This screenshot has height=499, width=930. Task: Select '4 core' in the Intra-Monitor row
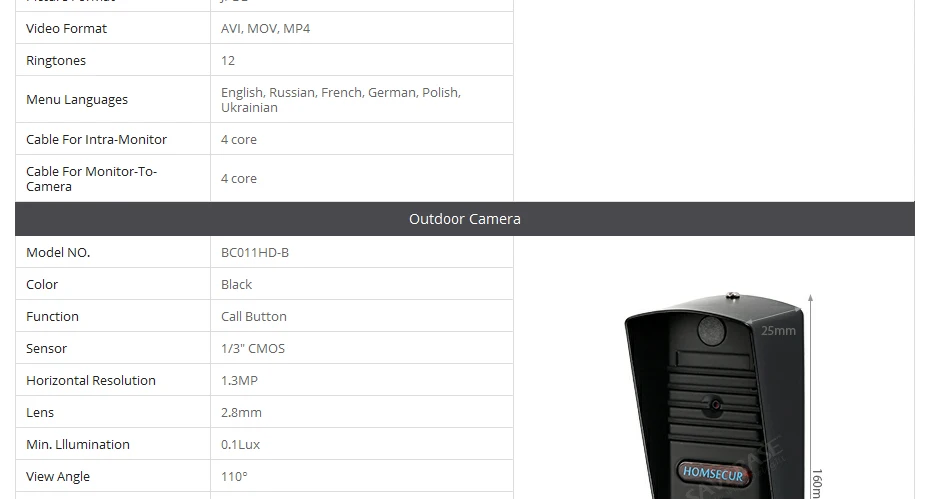[x=238, y=139]
